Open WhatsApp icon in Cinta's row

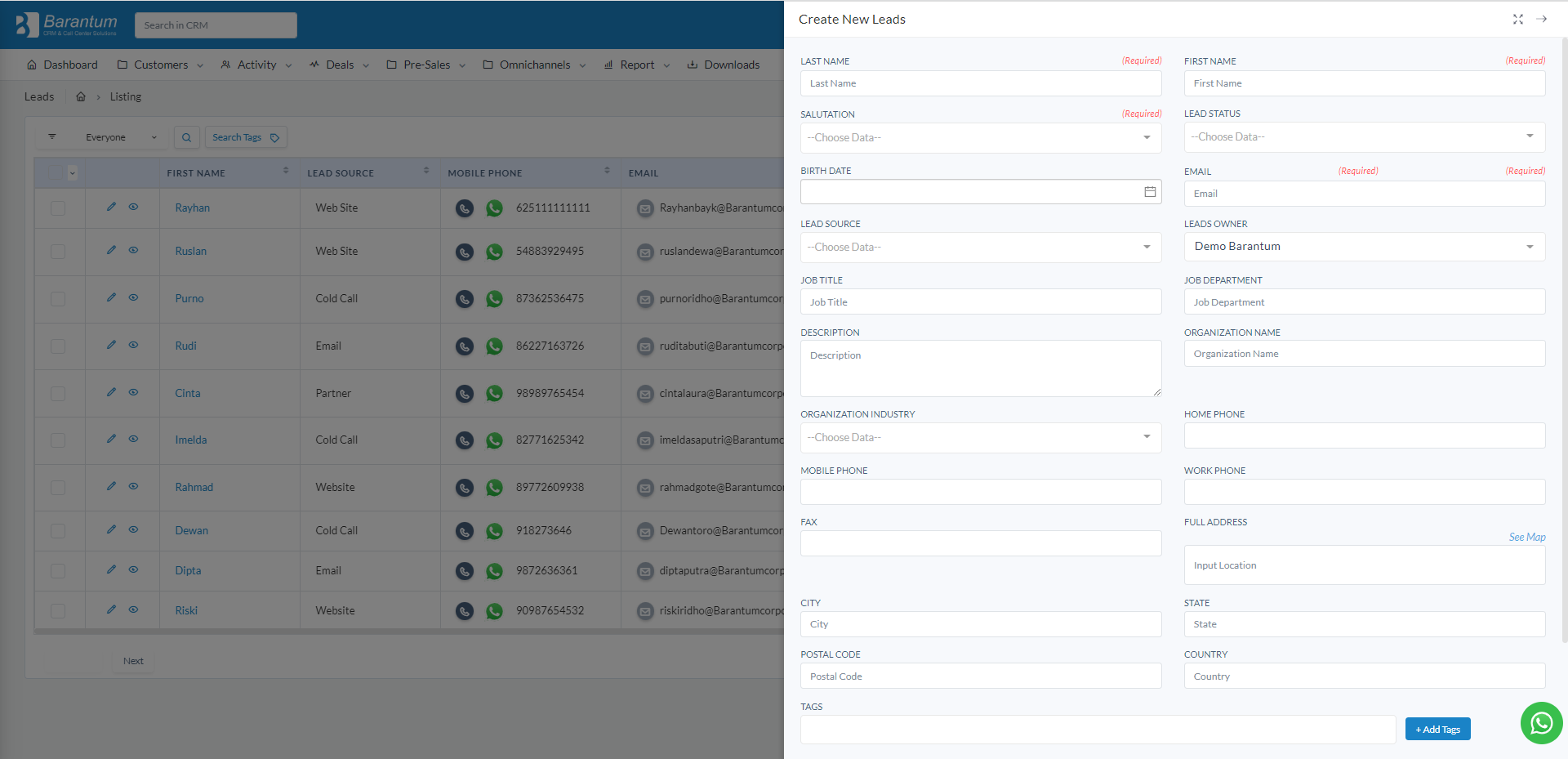click(x=494, y=394)
